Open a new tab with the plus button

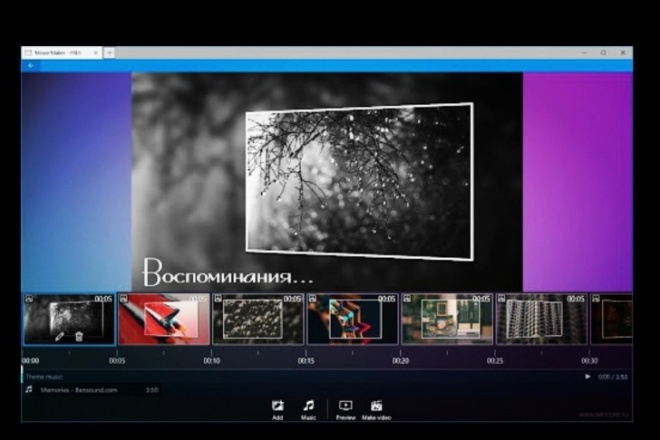pos(109,53)
